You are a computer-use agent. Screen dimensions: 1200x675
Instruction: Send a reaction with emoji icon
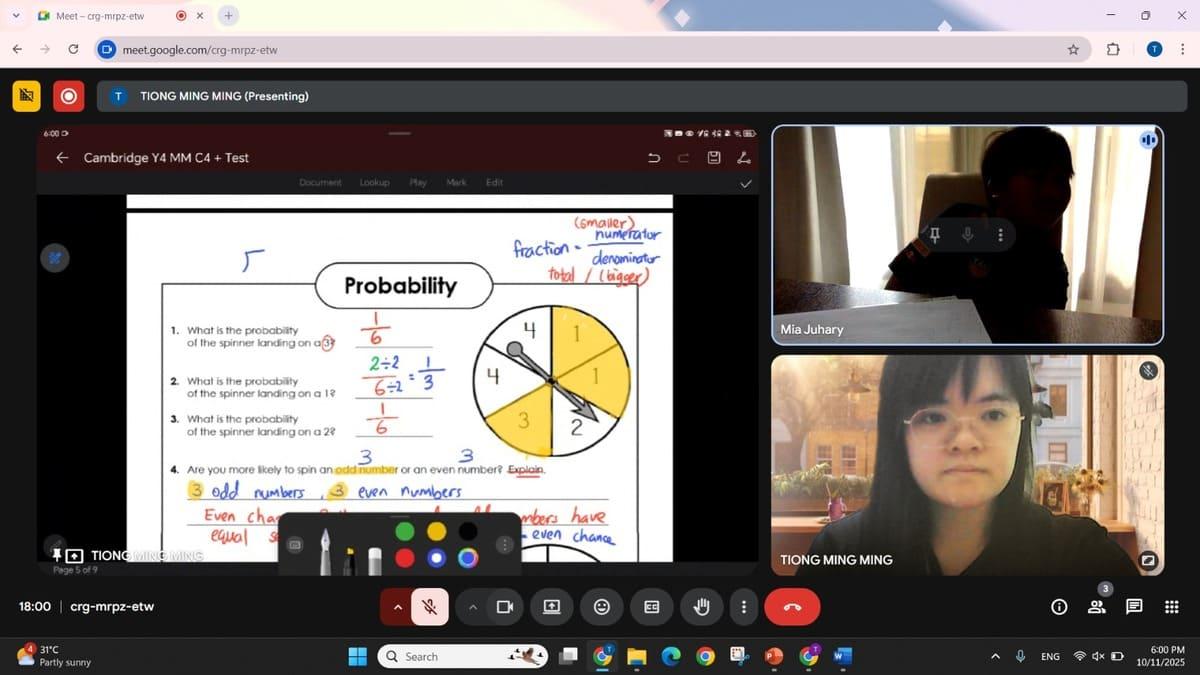click(602, 606)
